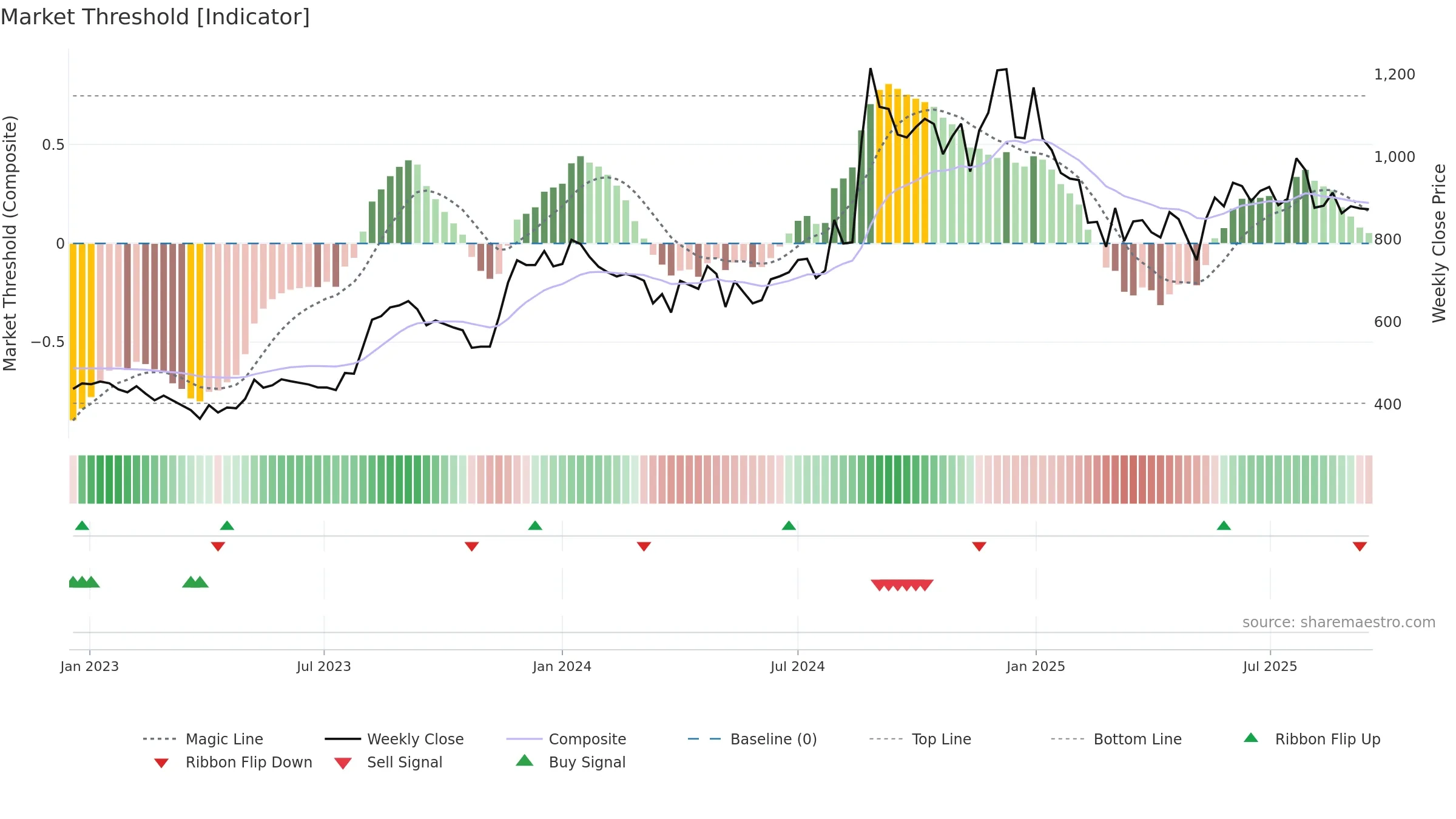
Task: Select the ribbon flip up marker near Jan 2023
Action: (82, 525)
